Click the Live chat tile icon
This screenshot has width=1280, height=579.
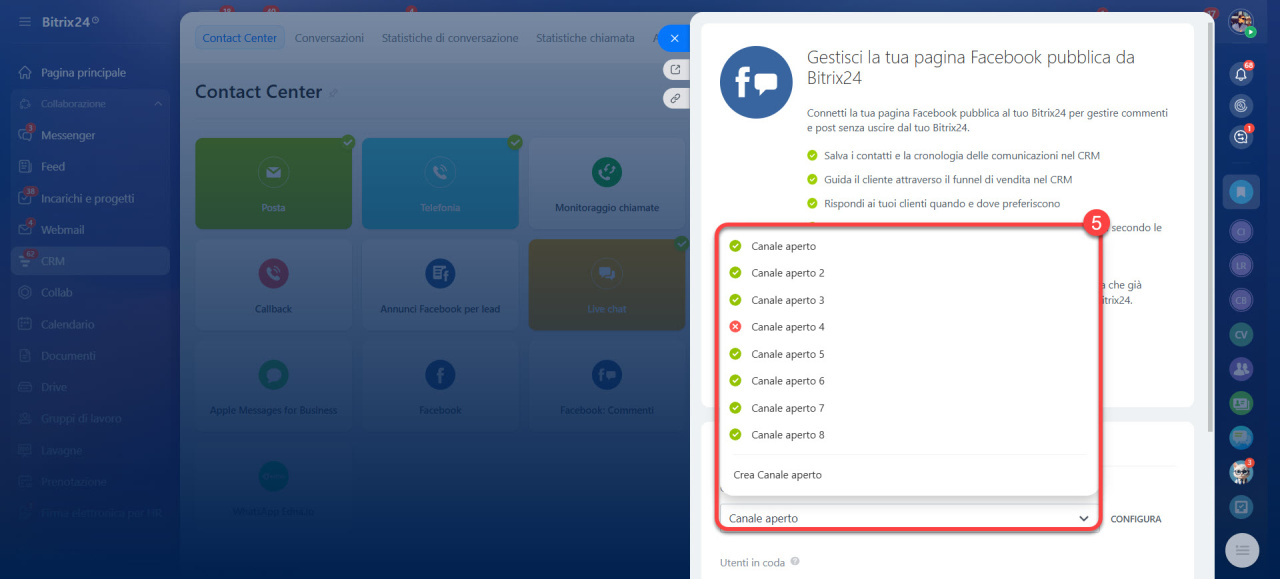click(x=606, y=273)
